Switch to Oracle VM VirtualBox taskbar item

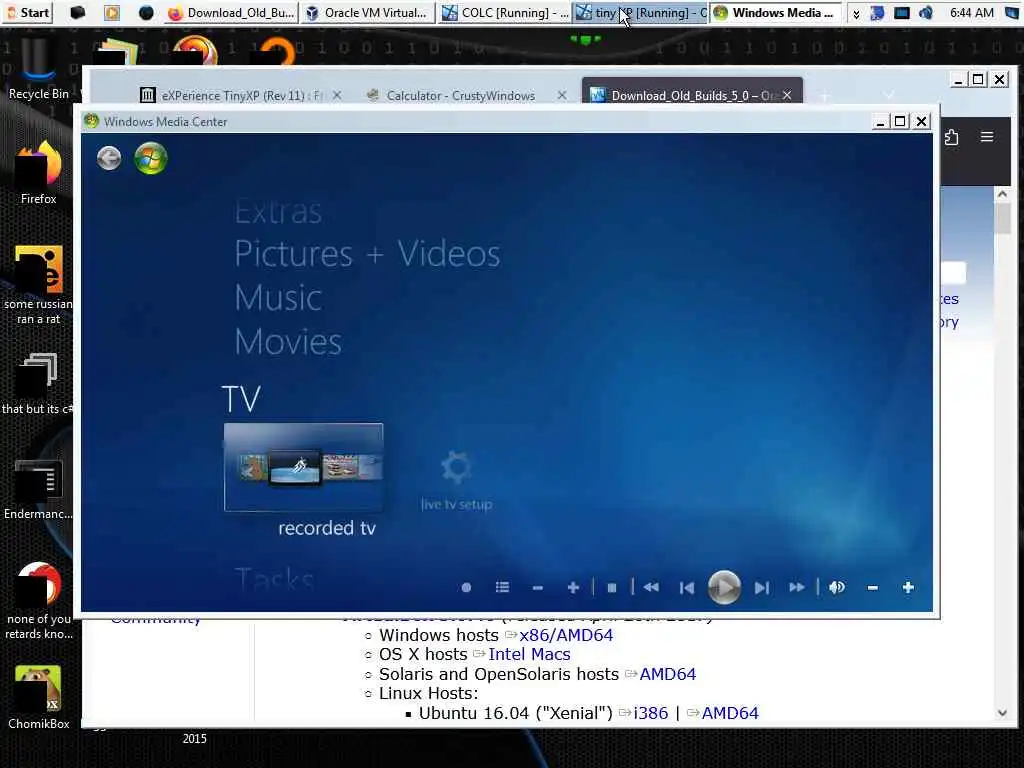tap(368, 12)
